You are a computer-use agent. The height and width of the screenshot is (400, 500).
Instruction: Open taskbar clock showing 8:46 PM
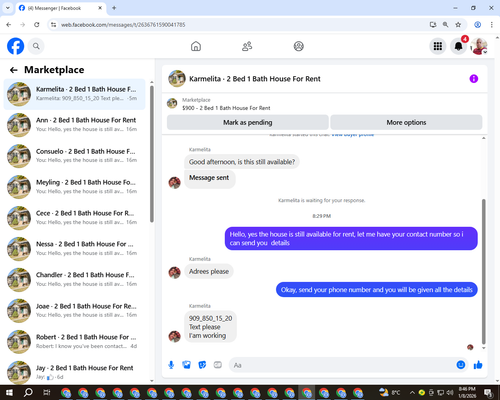(x=467, y=392)
